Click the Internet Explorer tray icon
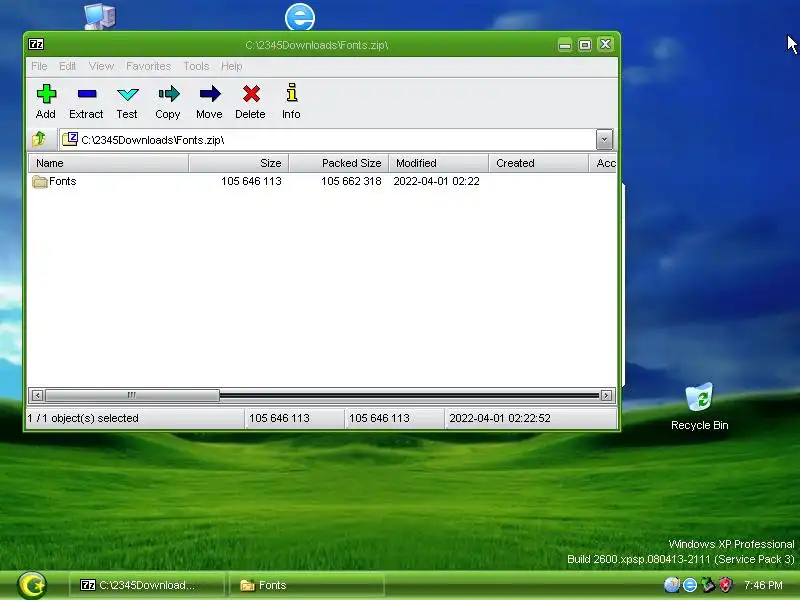The image size is (800, 600). click(x=690, y=585)
